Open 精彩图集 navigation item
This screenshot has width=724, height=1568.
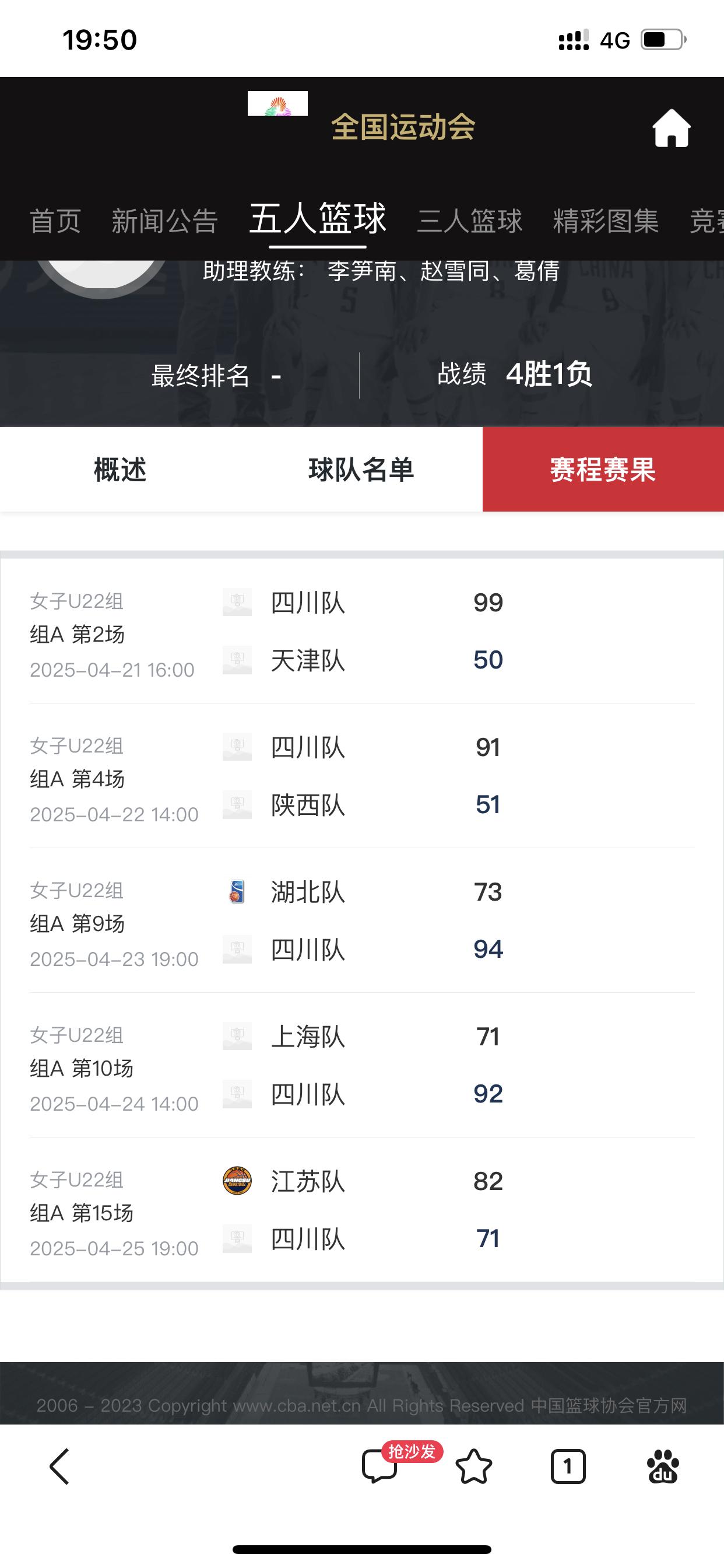coord(606,220)
